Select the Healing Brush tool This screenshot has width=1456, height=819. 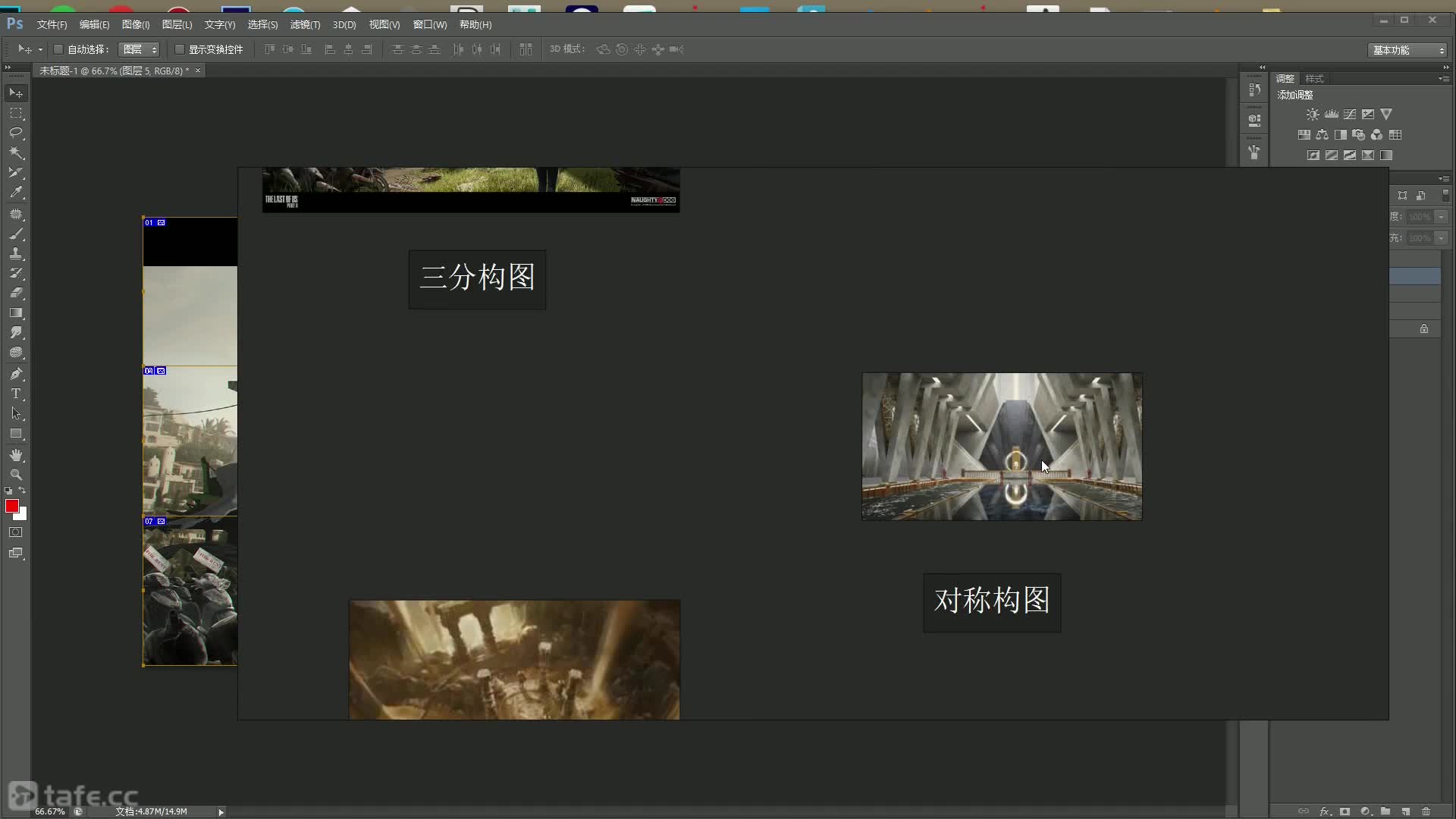[16, 215]
